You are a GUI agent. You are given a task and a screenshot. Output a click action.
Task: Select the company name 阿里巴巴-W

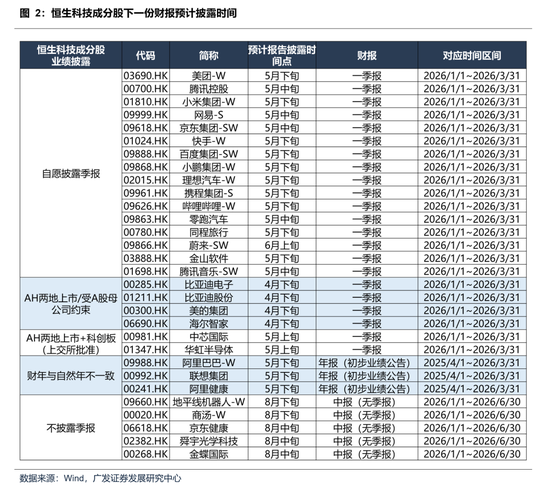click(209, 363)
